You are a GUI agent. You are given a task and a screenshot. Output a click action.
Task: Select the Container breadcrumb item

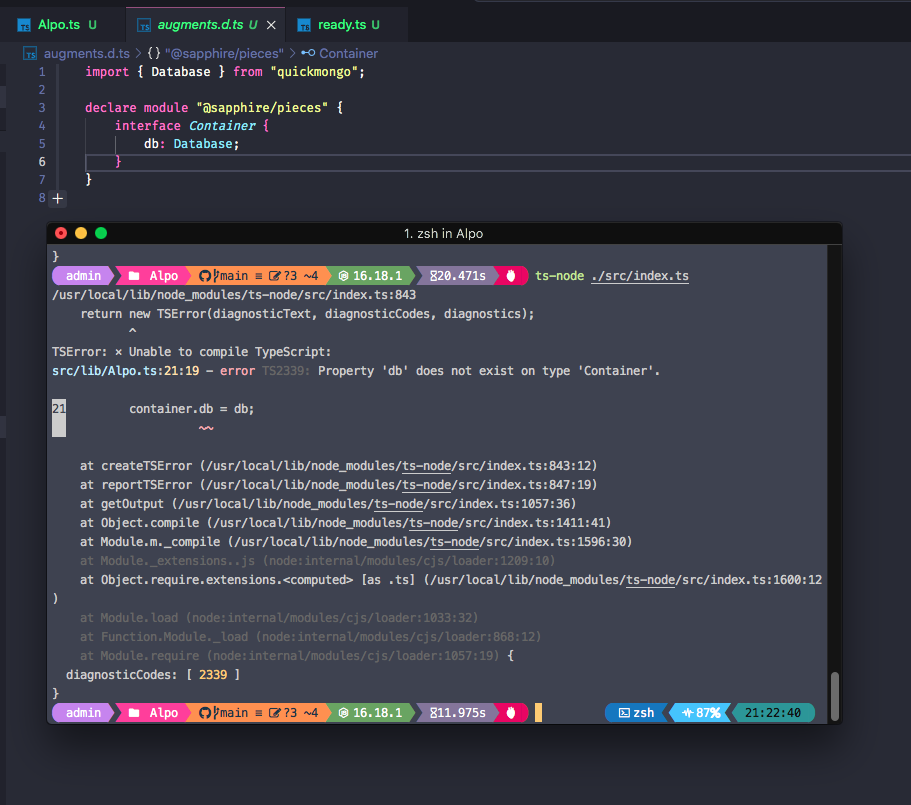click(349, 53)
